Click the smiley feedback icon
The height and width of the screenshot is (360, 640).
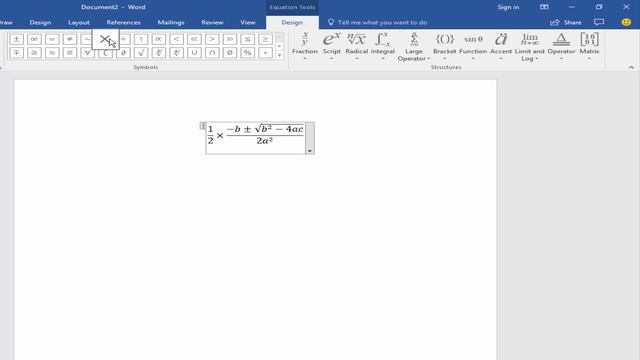pyautogui.click(x=626, y=22)
